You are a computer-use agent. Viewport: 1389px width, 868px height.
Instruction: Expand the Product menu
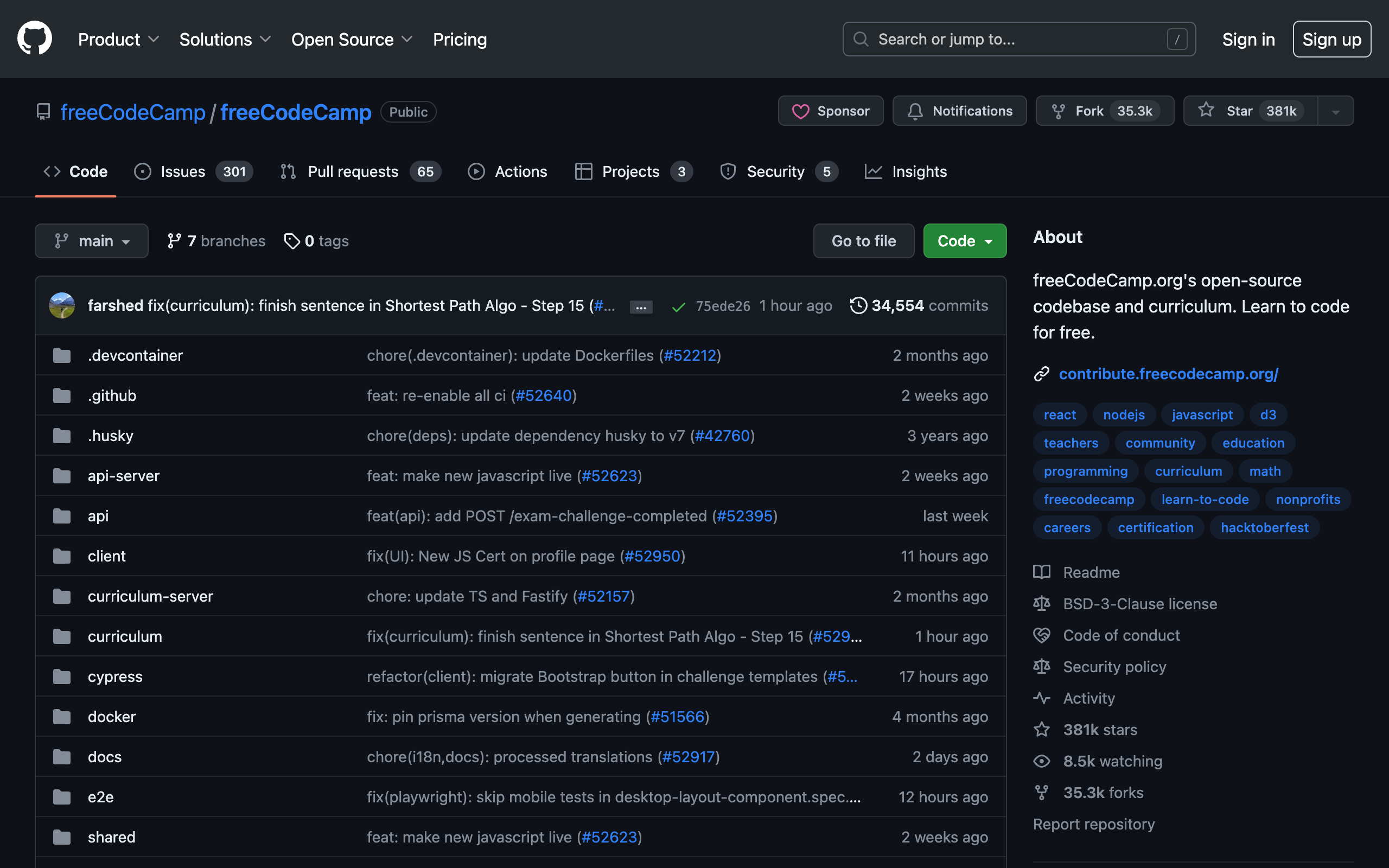(x=119, y=39)
